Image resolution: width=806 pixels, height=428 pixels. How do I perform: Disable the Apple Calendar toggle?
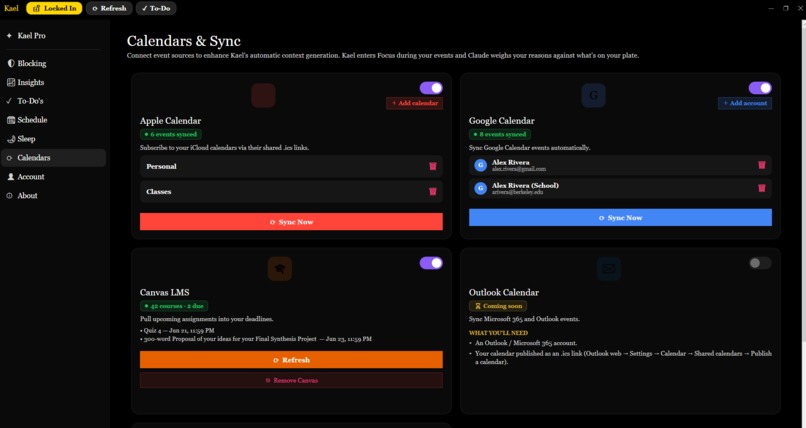pyautogui.click(x=431, y=88)
